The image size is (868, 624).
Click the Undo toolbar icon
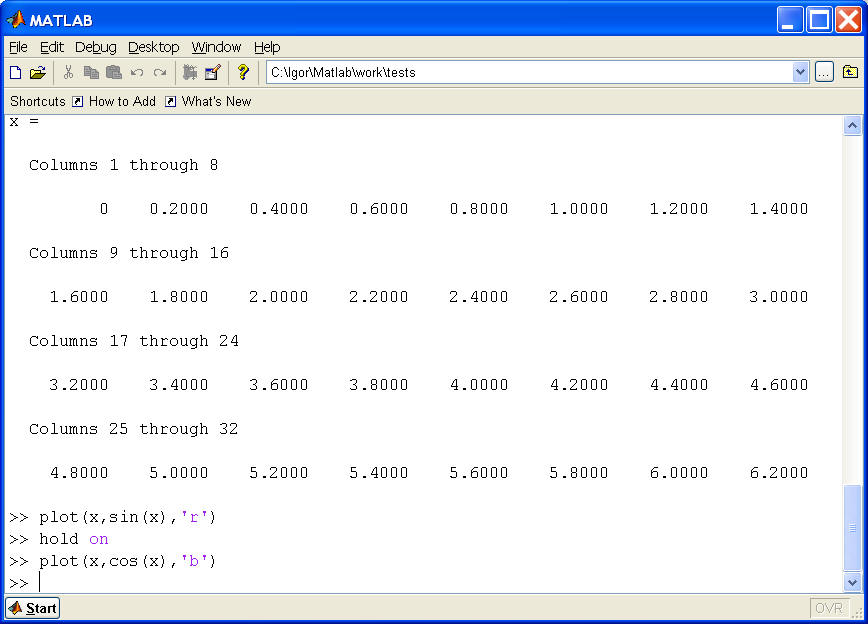pyautogui.click(x=137, y=72)
